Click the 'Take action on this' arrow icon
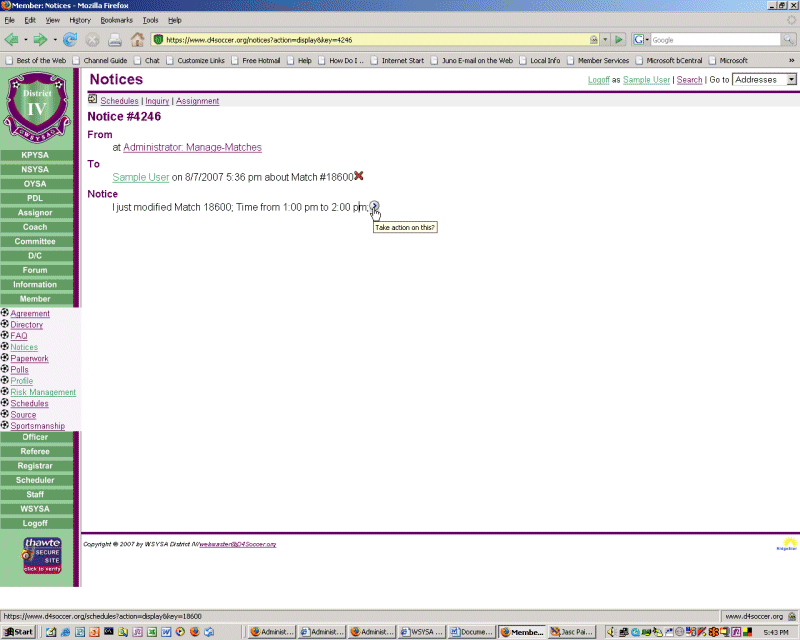 [x=374, y=206]
